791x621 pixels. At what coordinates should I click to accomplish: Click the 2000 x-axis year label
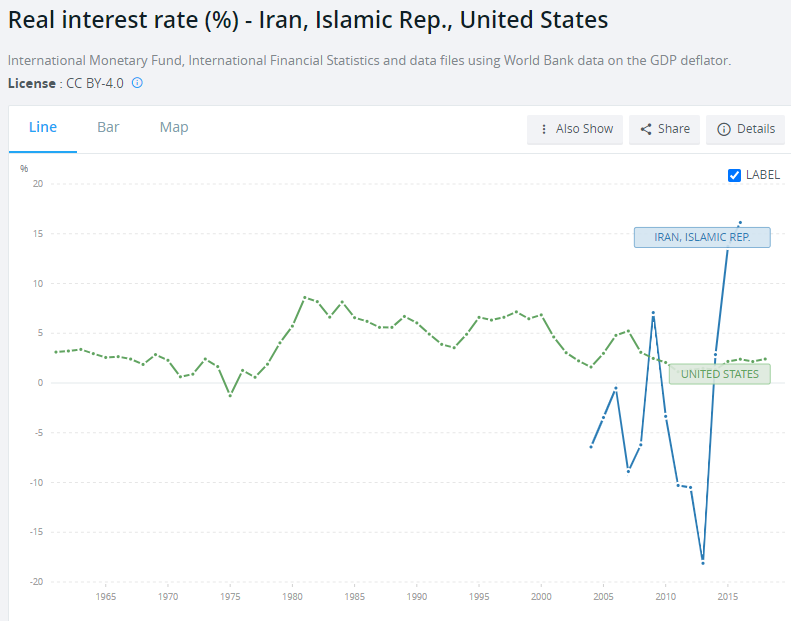[541, 597]
